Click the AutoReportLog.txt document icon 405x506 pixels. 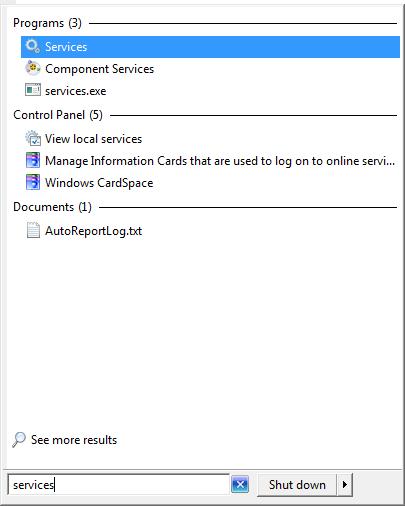click(x=33, y=230)
